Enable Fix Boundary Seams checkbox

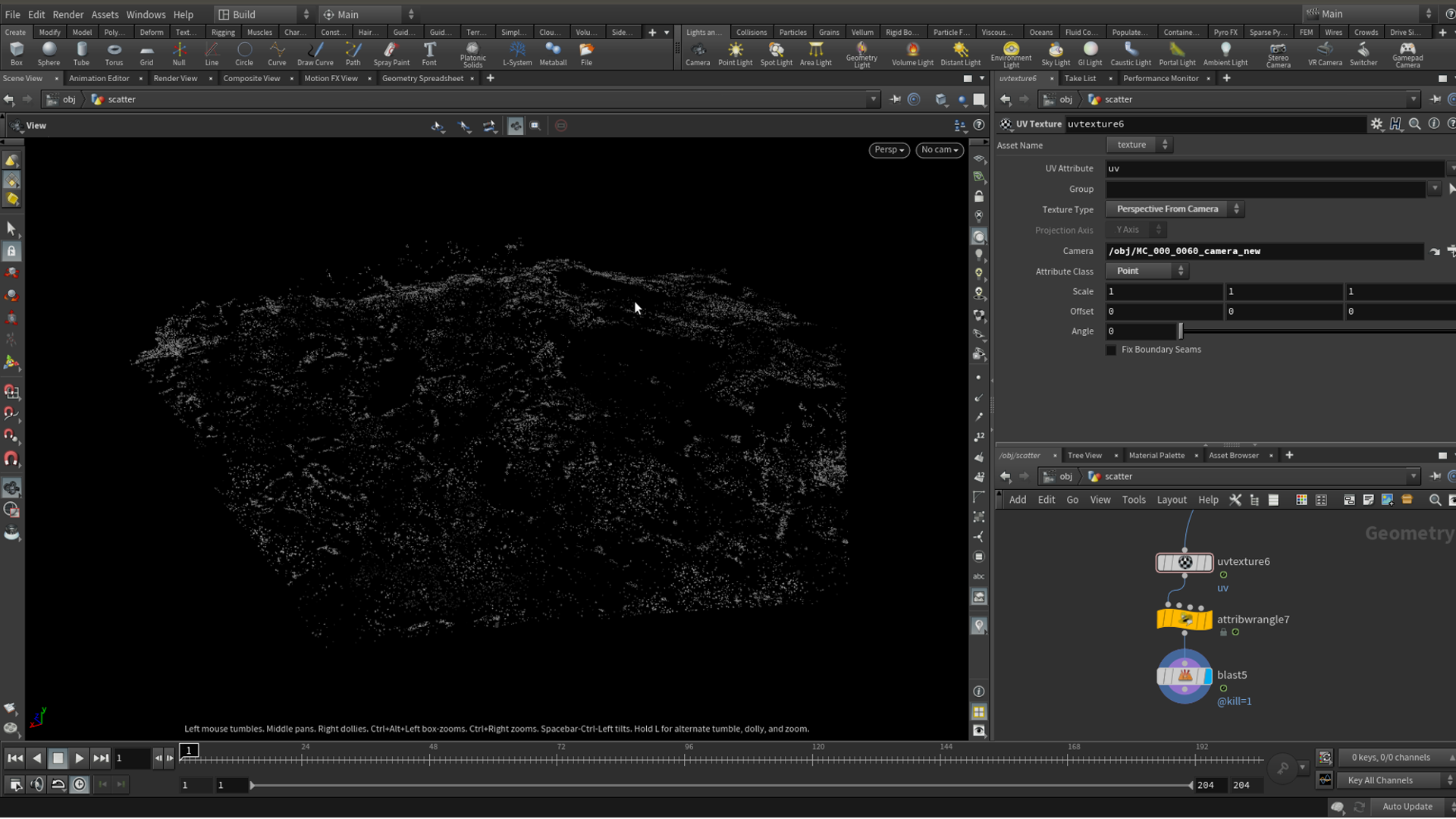(1112, 350)
